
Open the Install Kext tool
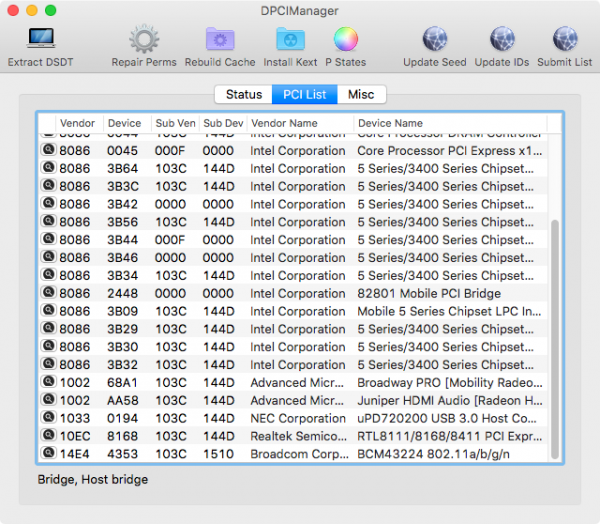coord(291,40)
